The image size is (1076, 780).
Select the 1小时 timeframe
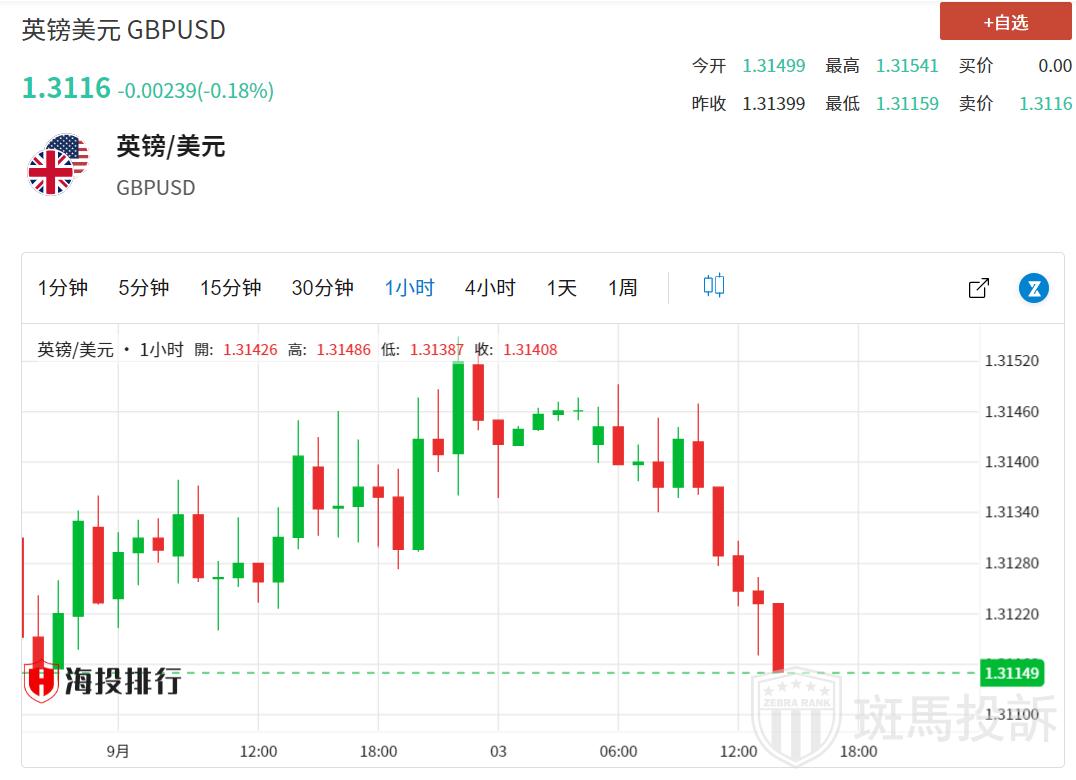point(409,288)
